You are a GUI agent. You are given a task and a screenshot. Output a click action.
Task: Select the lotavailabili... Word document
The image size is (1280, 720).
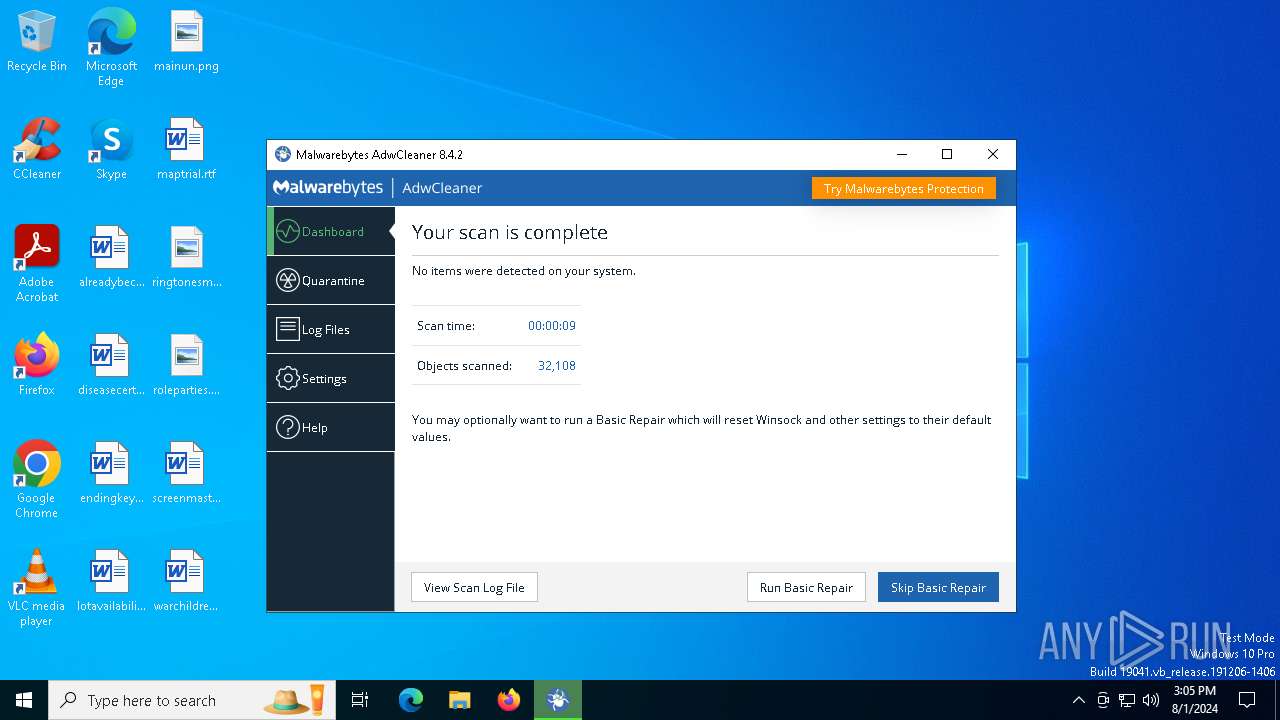111,581
